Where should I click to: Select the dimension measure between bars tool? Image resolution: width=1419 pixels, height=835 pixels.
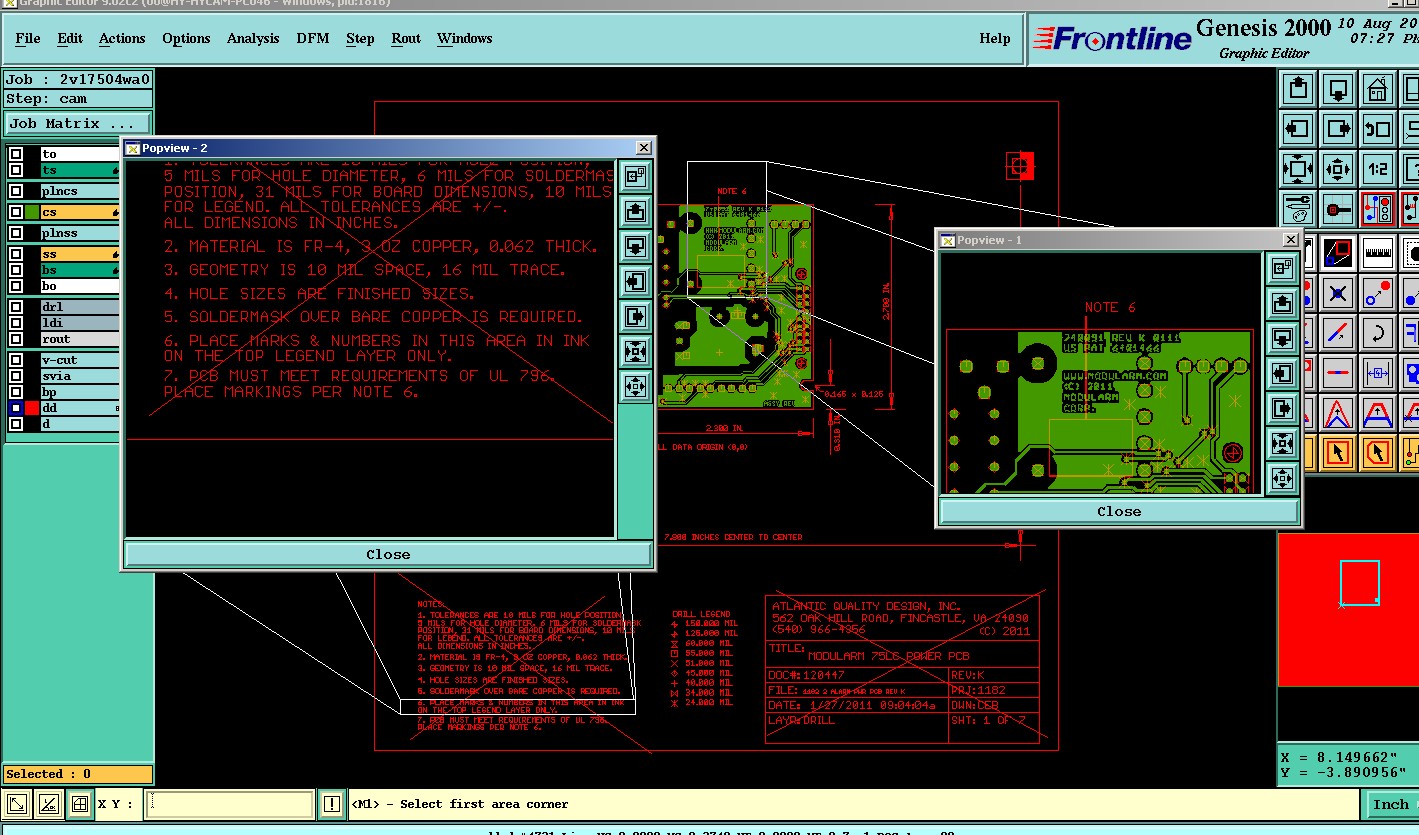coord(1378,373)
